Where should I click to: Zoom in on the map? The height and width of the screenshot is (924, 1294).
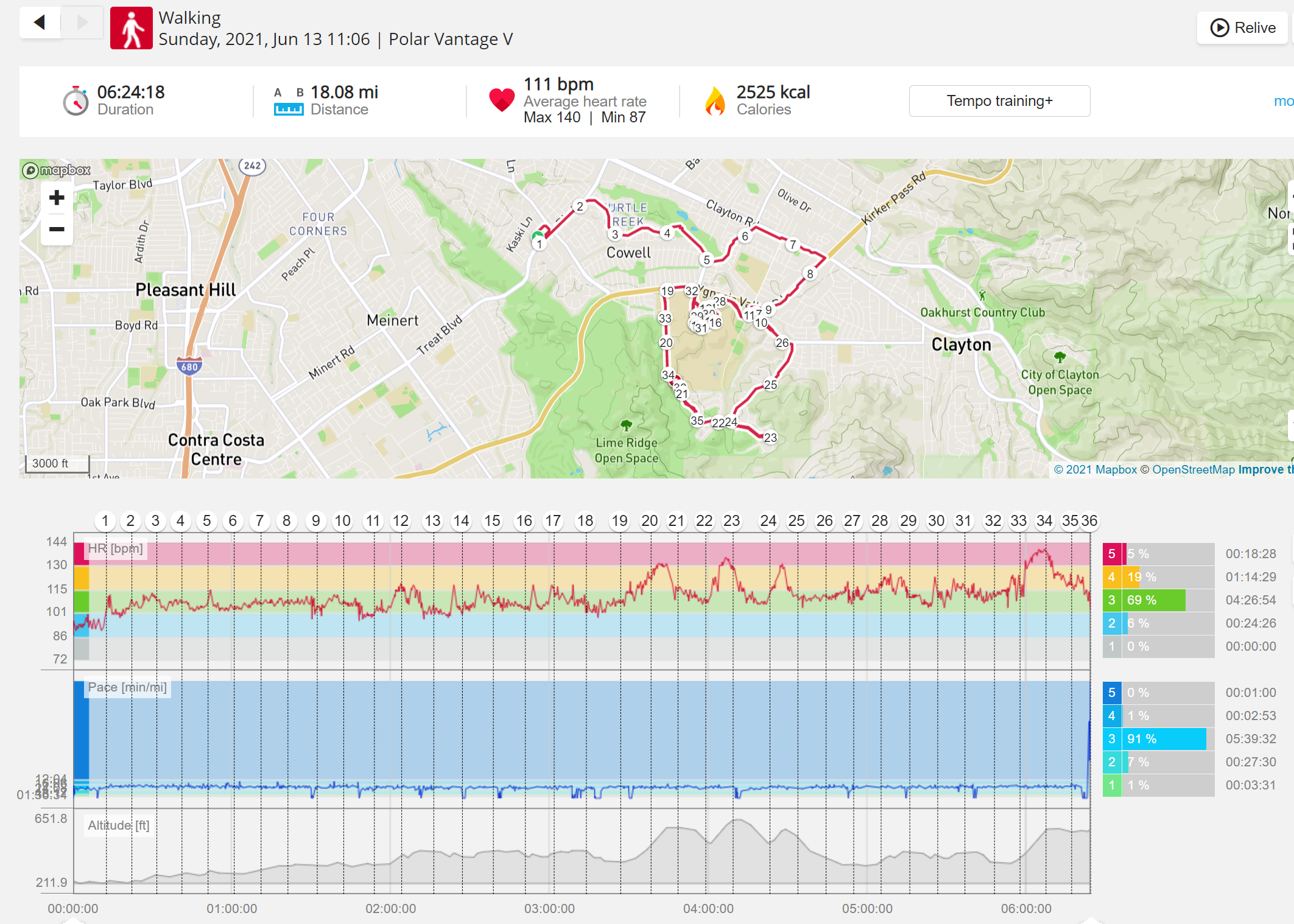(57, 198)
